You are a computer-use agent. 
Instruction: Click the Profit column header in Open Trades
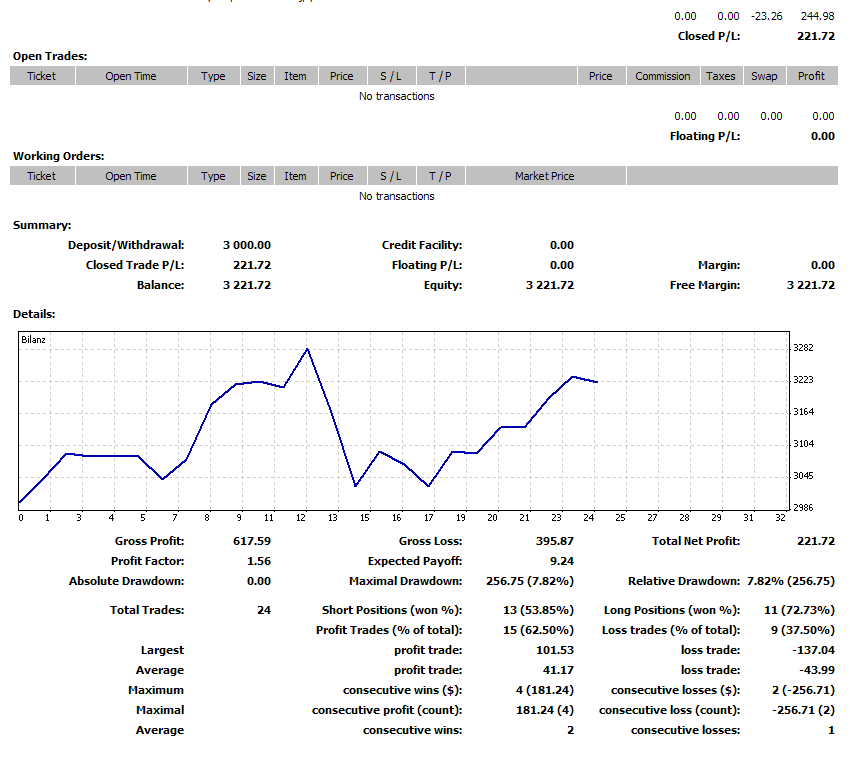(812, 76)
